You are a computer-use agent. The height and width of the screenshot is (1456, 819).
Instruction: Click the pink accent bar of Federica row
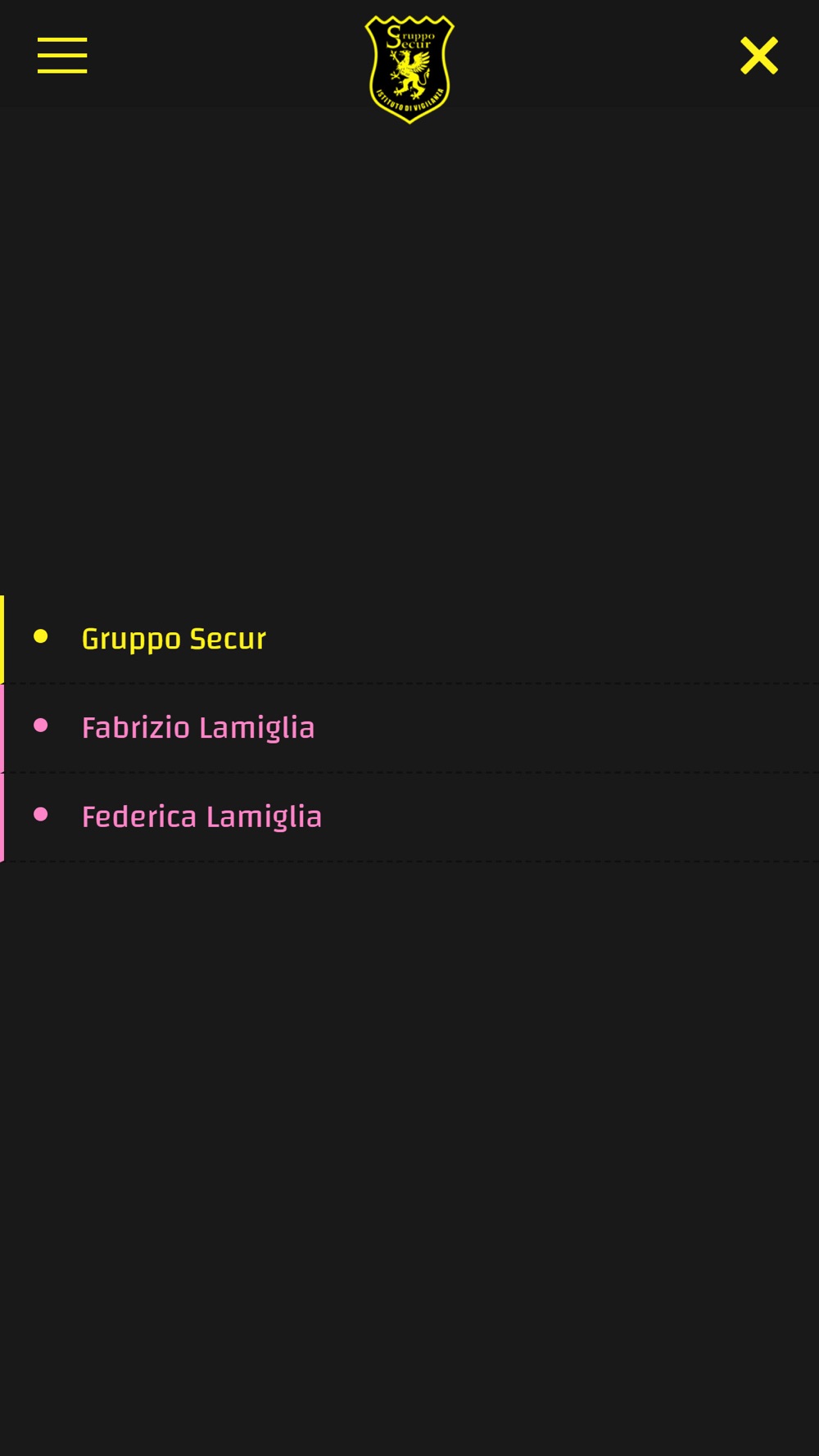coord(2,817)
